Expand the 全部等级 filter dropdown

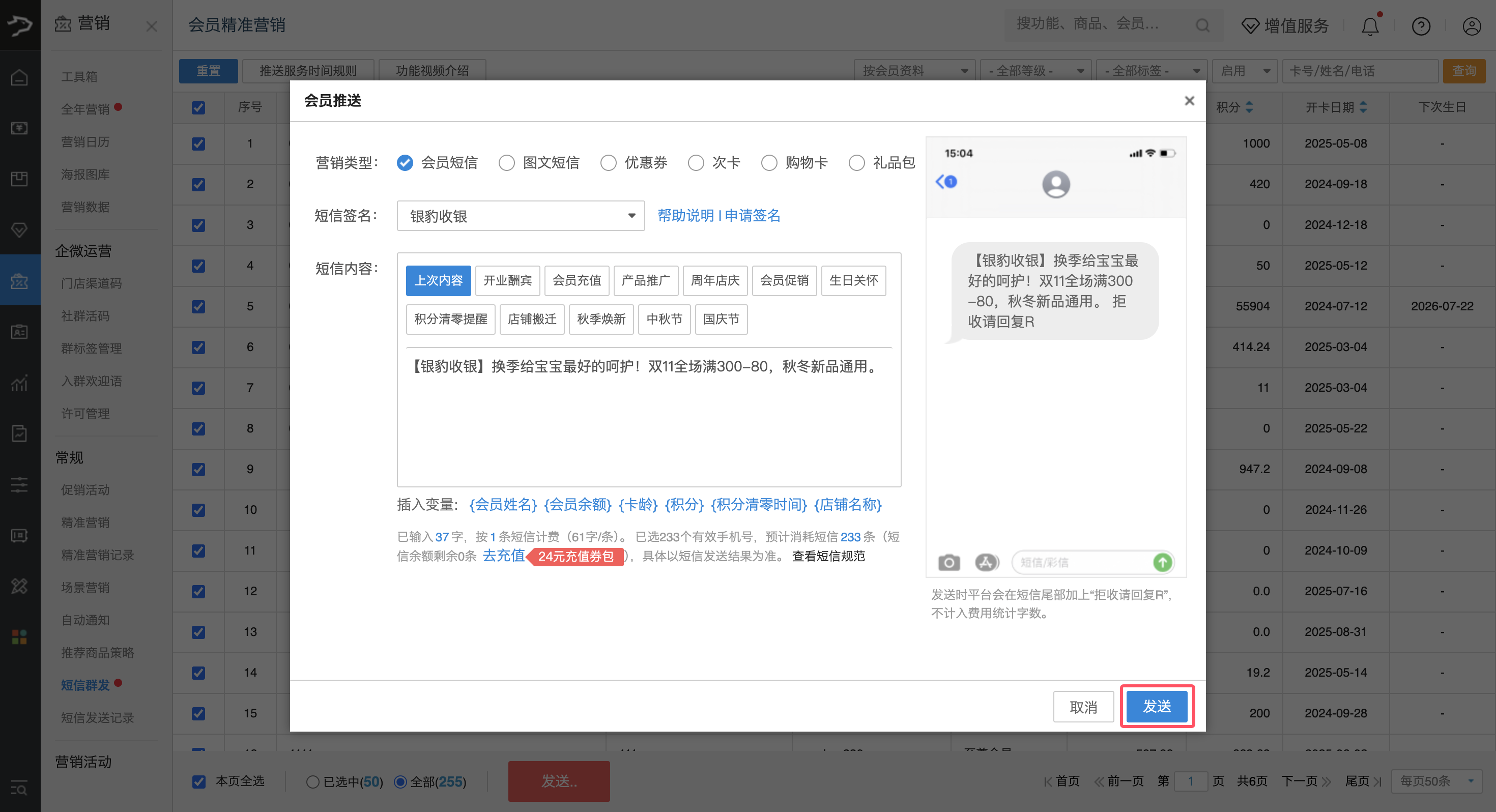point(1035,71)
